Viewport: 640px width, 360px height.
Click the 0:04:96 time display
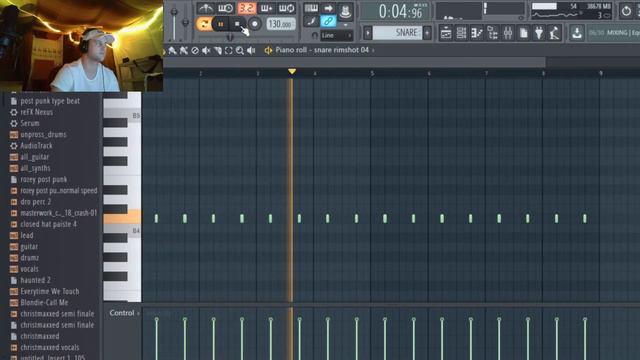[x=400, y=12]
